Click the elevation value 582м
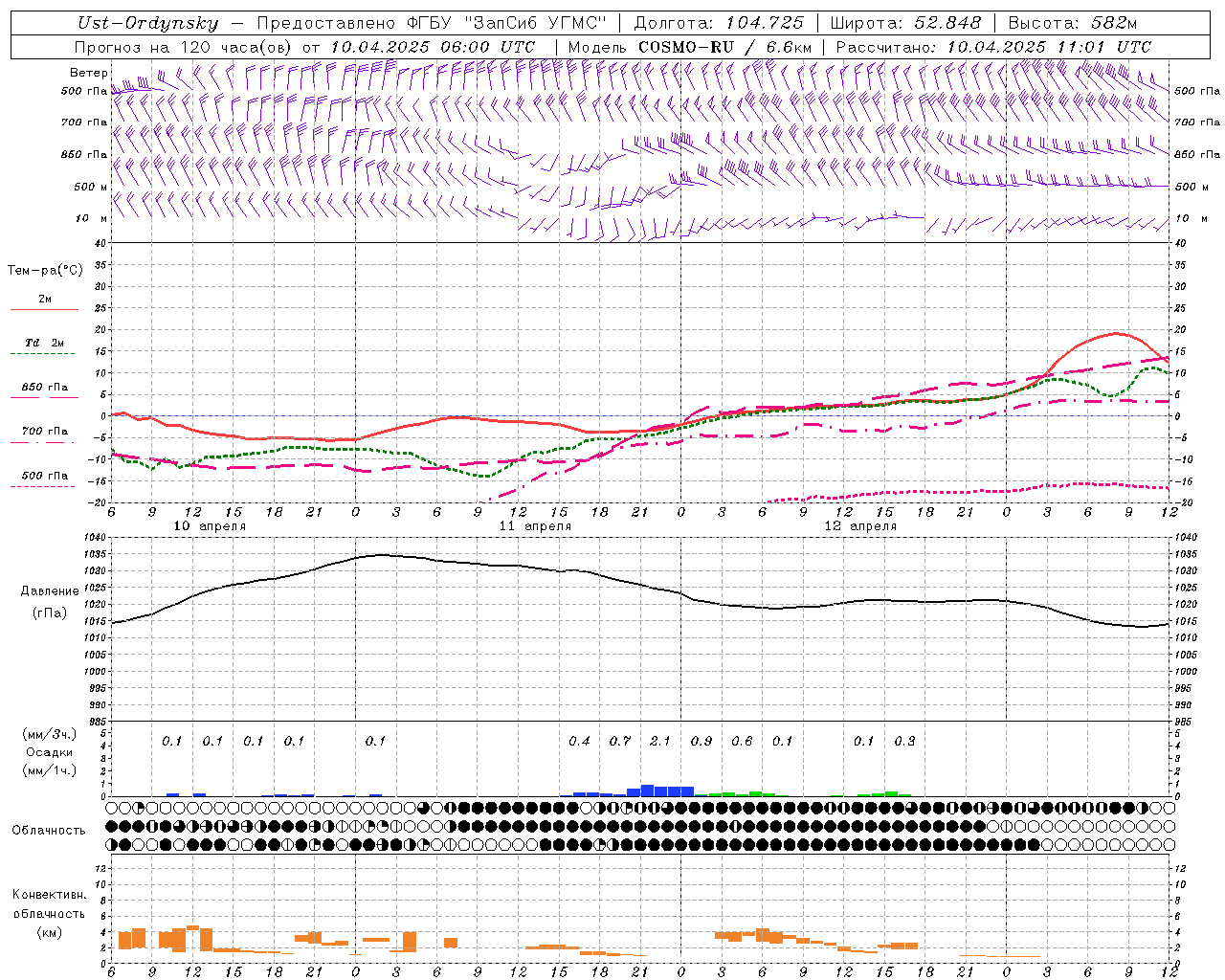 pyautogui.click(x=1112, y=23)
